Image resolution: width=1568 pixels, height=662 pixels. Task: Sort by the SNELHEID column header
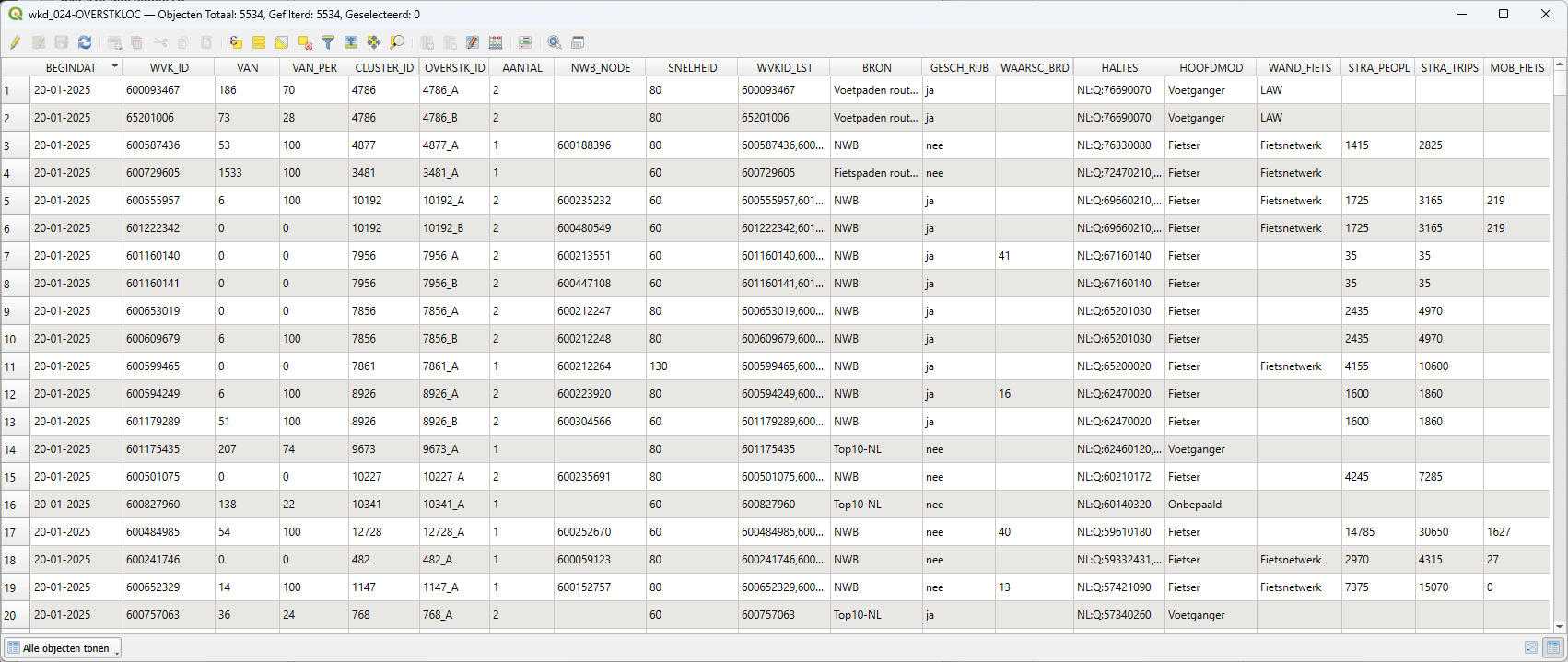tap(692, 67)
